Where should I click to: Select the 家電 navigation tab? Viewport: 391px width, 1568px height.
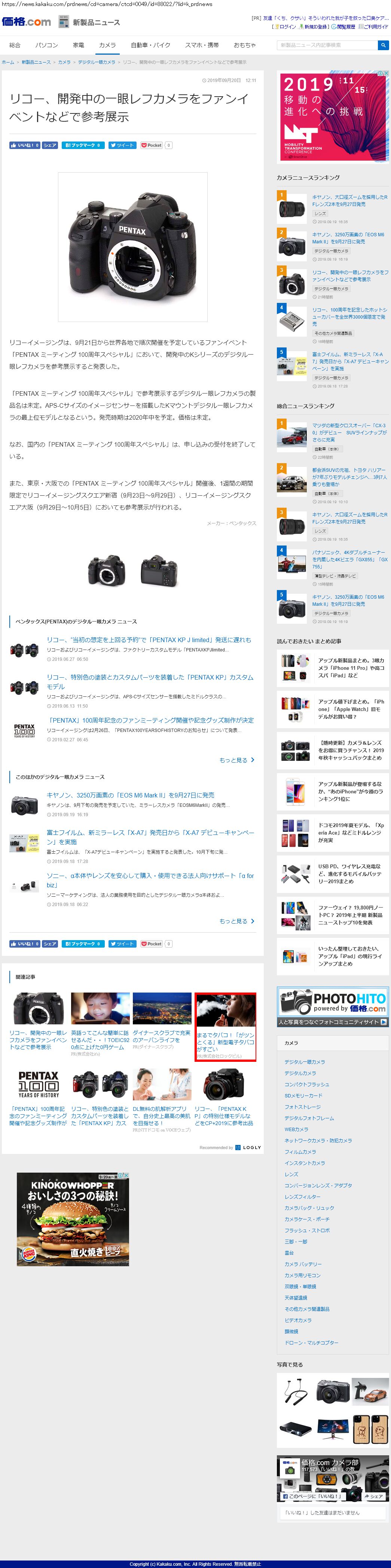79,45
